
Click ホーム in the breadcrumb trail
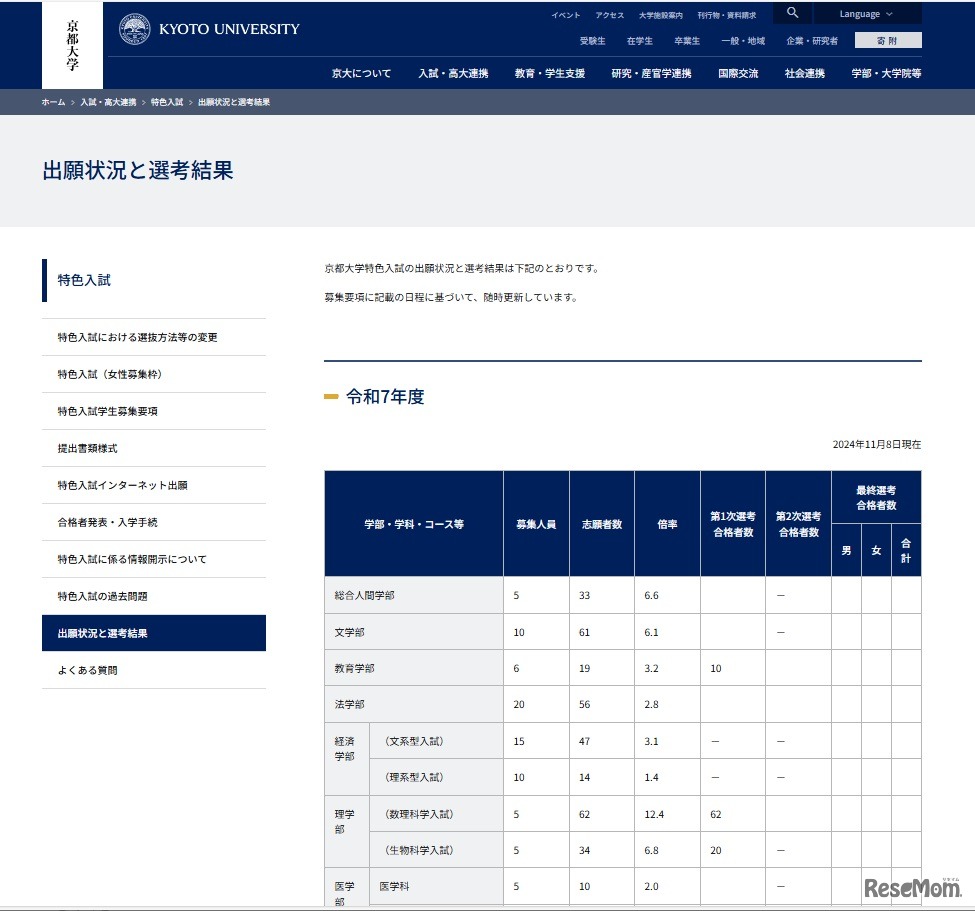pyautogui.click(x=53, y=102)
